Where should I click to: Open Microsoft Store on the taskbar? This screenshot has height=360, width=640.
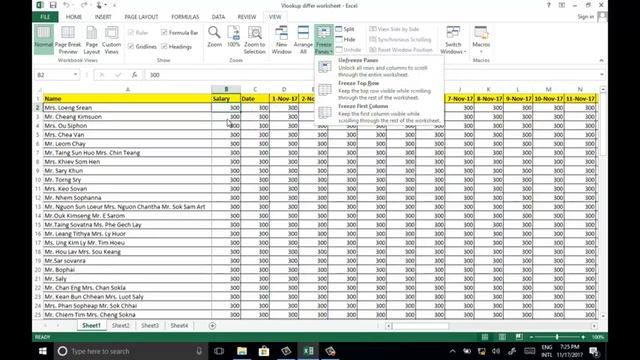[264, 351]
